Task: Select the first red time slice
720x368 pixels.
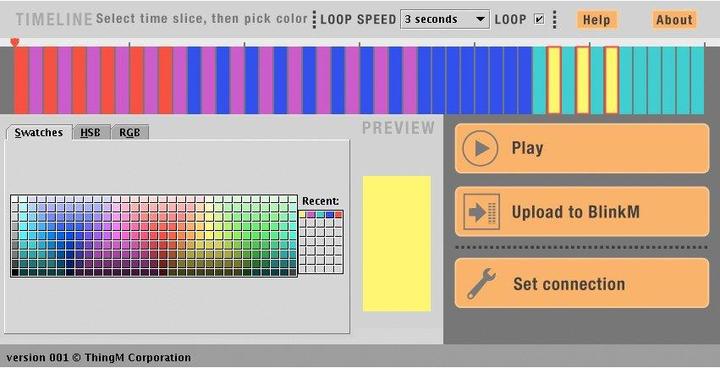Action: click(22, 80)
